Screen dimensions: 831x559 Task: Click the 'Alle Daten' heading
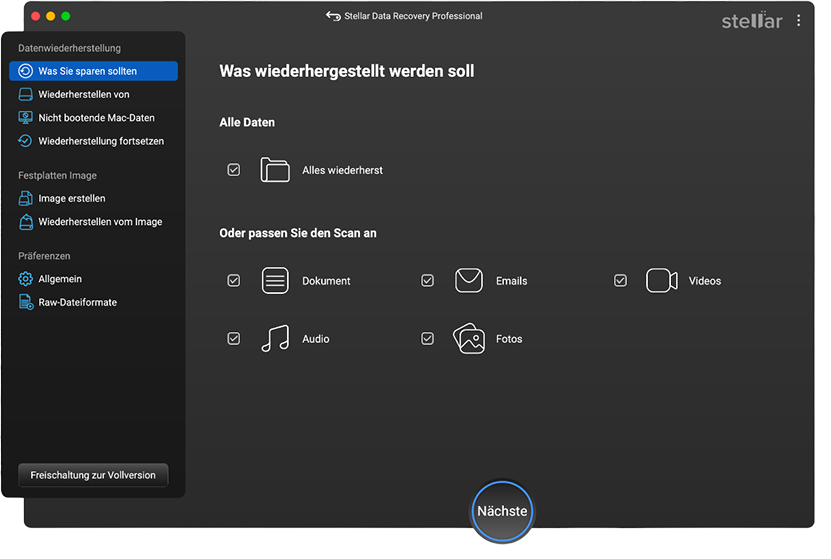tap(247, 122)
